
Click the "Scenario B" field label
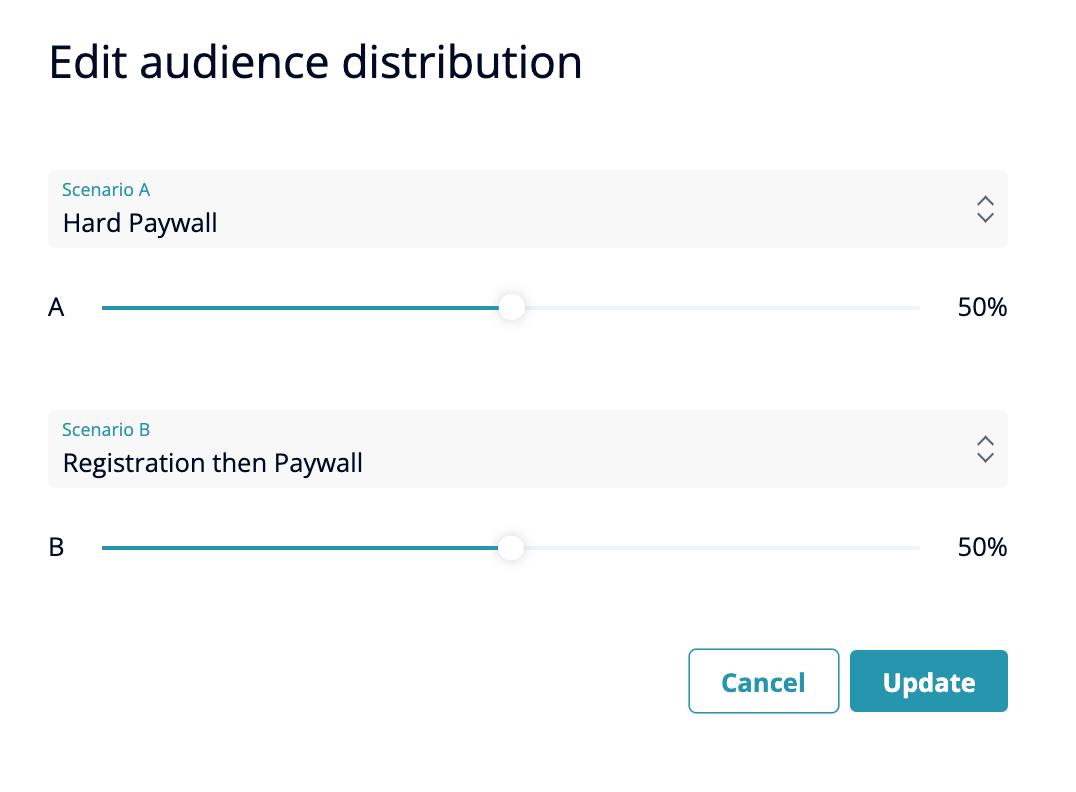[x=106, y=429]
